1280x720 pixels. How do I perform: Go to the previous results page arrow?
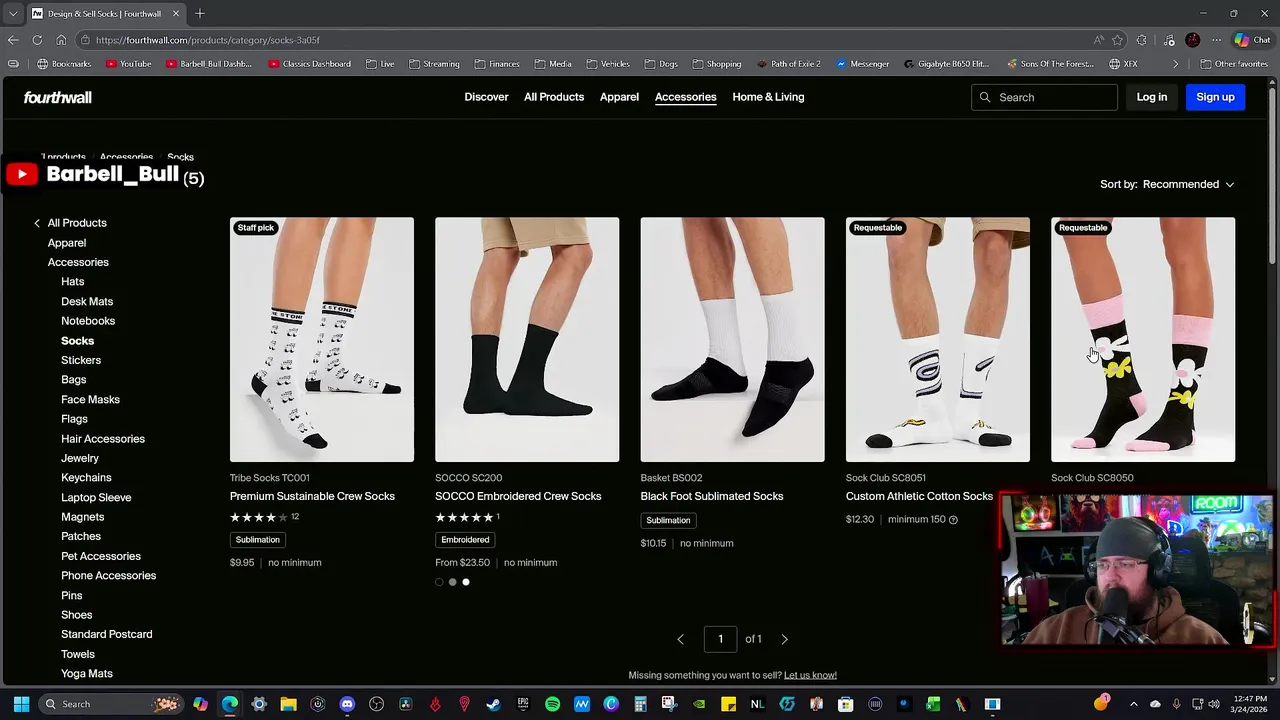[680, 639]
